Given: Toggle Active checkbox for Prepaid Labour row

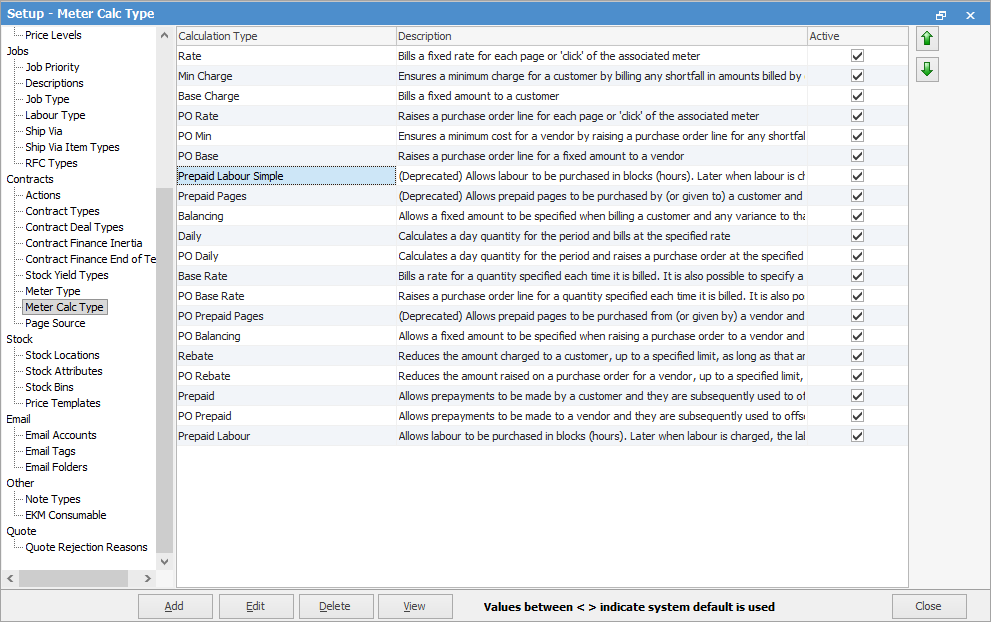Looking at the screenshot, I should [857, 436].
